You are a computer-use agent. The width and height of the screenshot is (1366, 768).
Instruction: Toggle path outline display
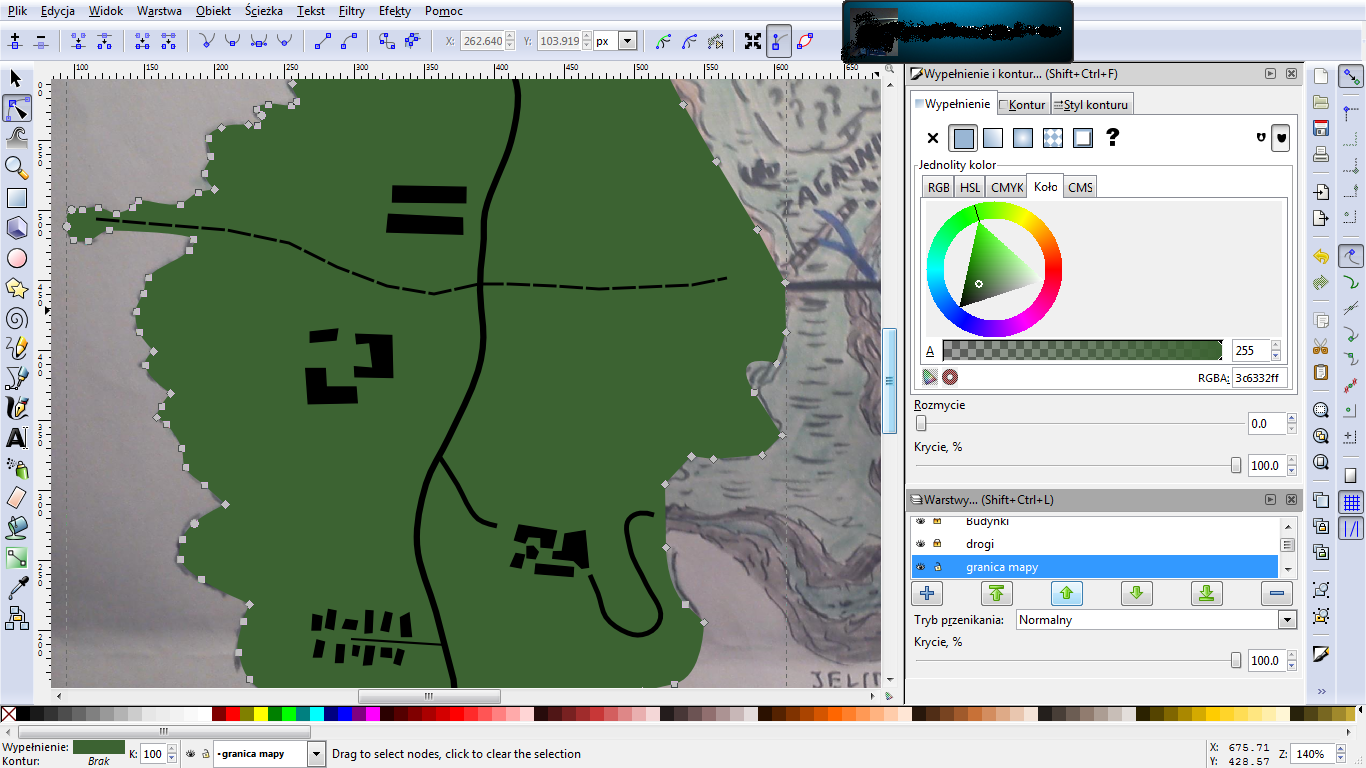805,41
